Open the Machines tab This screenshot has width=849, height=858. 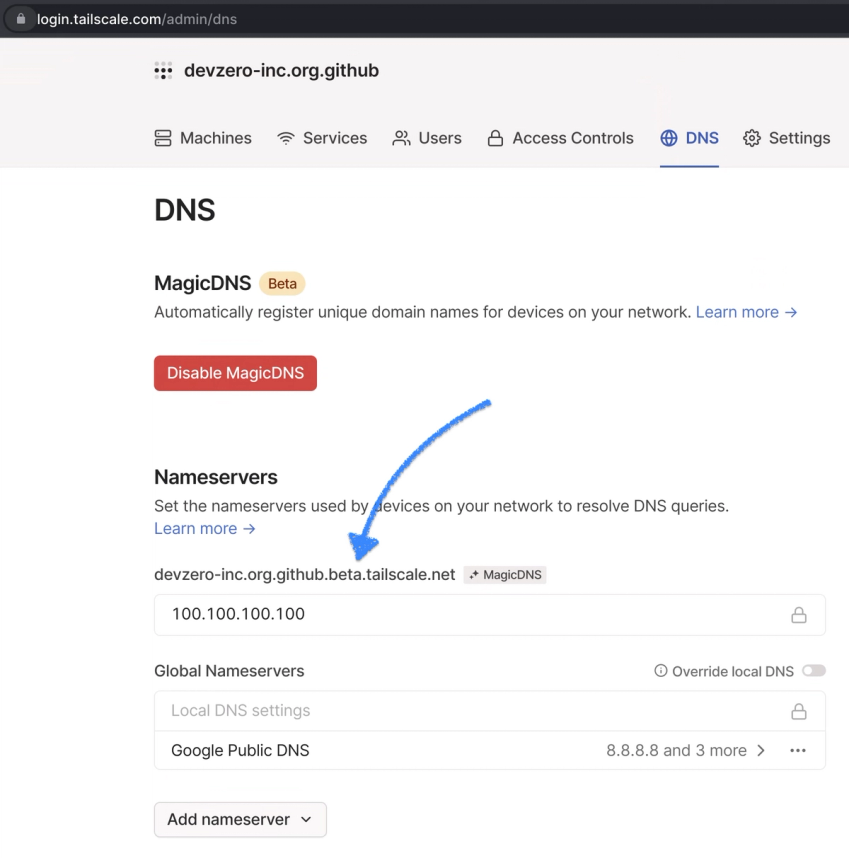tap(203, 138)
